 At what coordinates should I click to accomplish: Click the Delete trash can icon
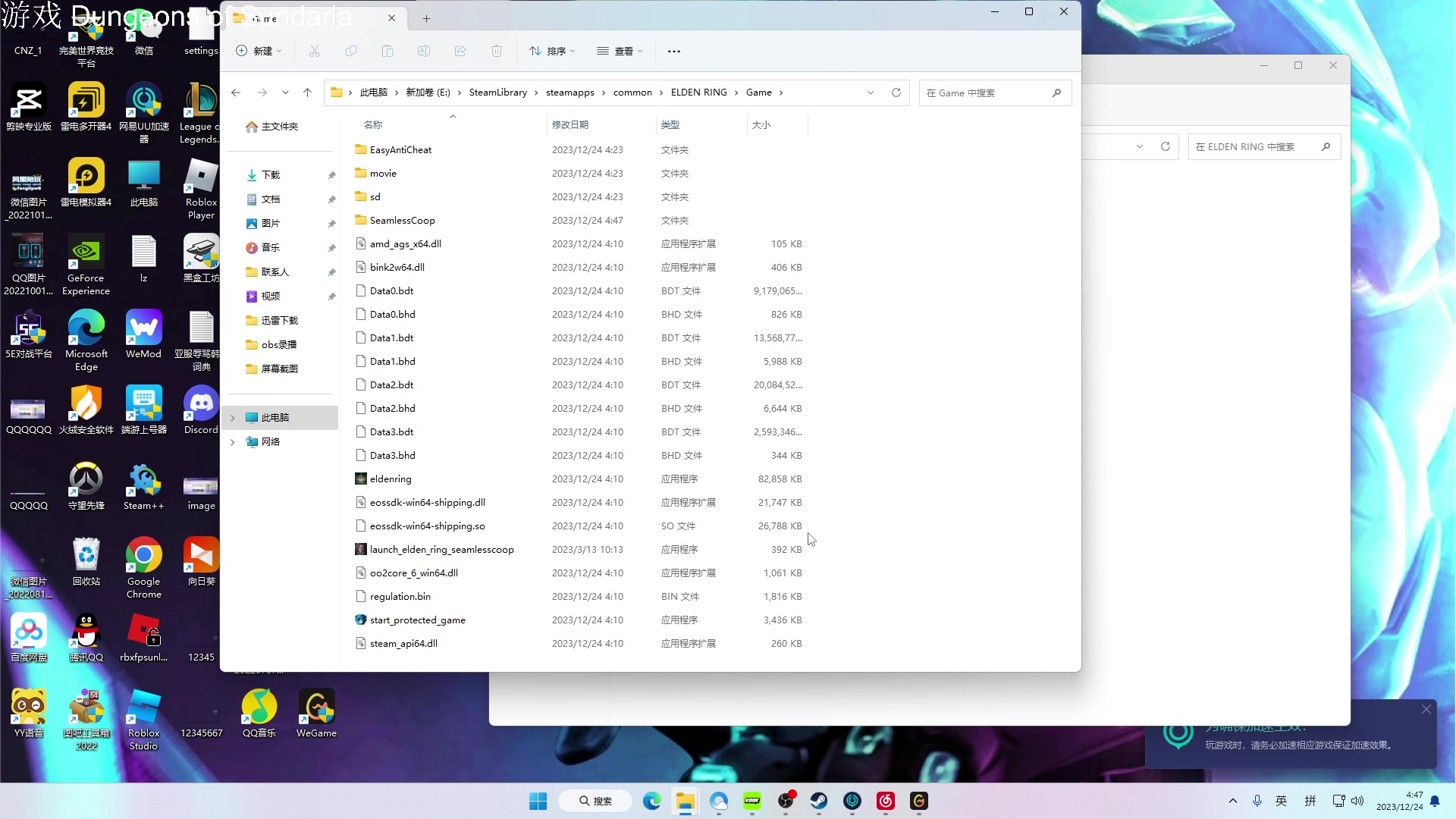click(497, 51)
